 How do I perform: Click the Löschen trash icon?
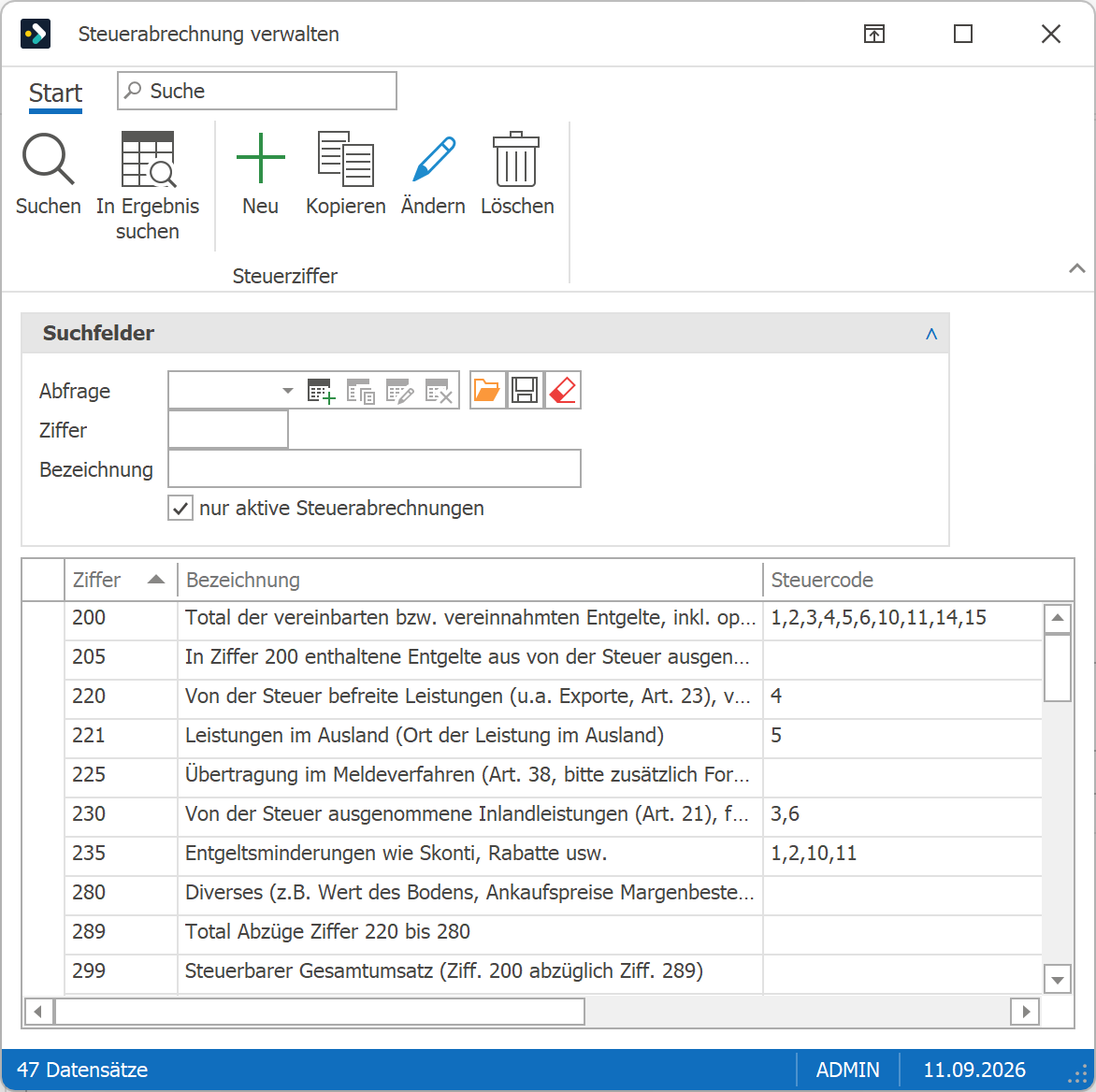(516, 159)
